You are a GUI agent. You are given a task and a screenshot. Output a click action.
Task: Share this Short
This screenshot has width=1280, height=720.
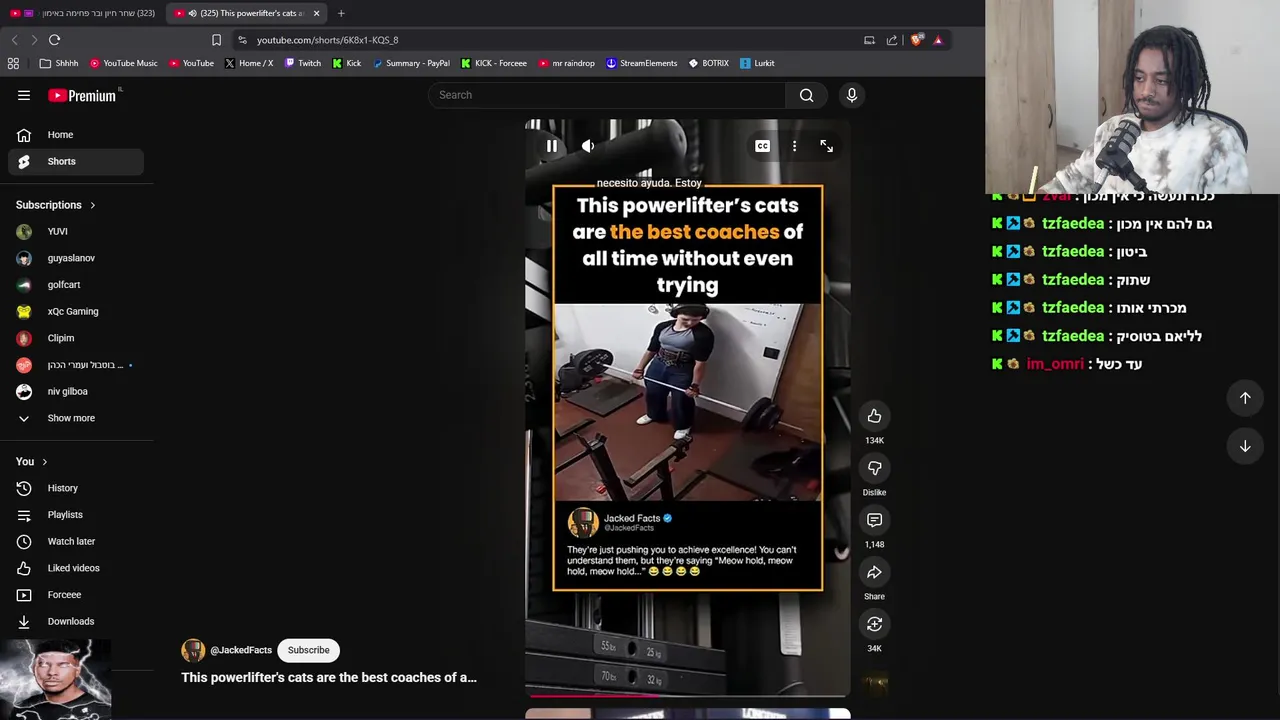874,572
